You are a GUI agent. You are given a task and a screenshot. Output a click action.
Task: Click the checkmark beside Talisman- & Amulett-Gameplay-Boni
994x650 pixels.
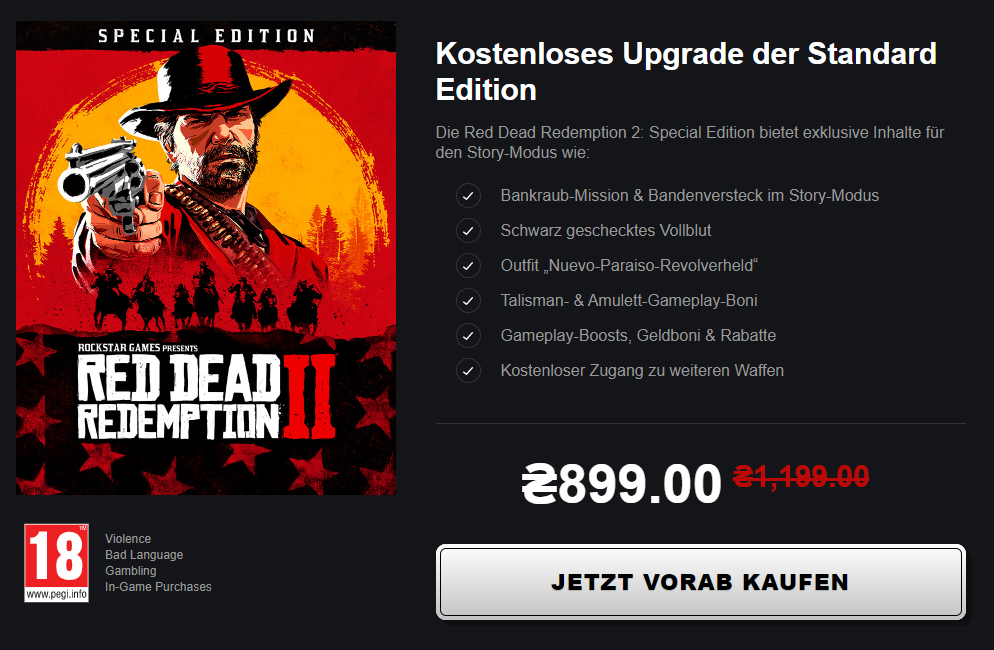(468, 301)
